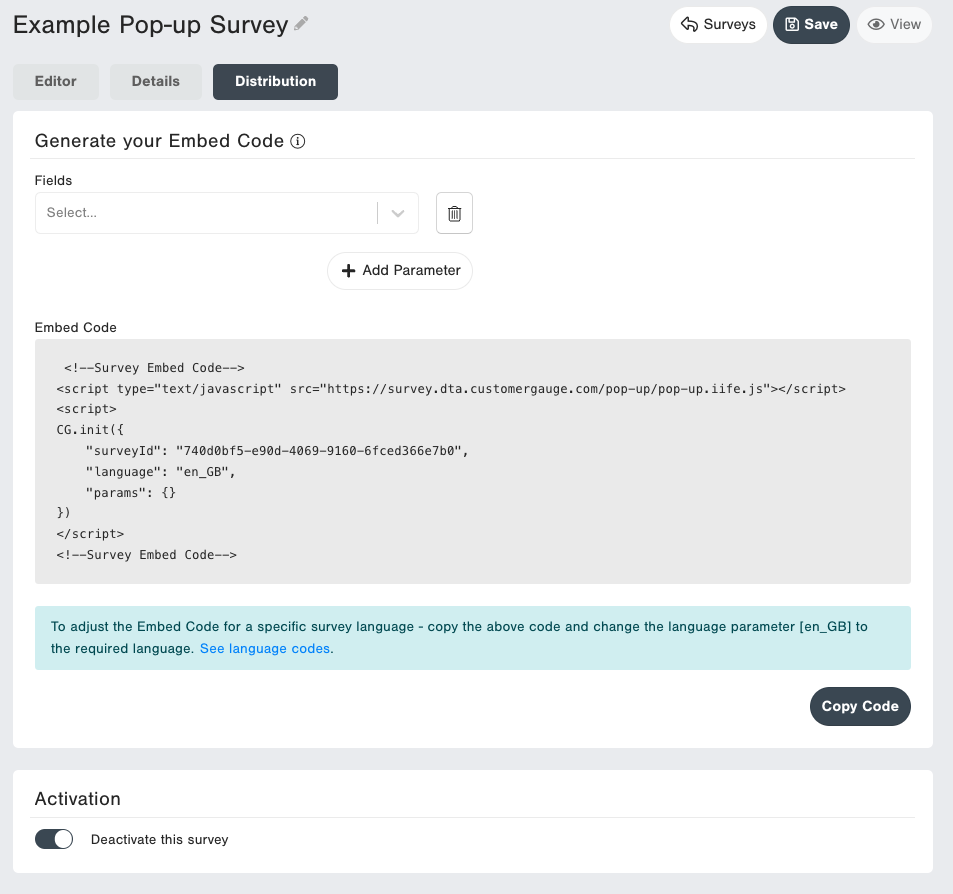Go back to Surveys list
This screenshot has width=953, height=894.
(x=718, y=25)
